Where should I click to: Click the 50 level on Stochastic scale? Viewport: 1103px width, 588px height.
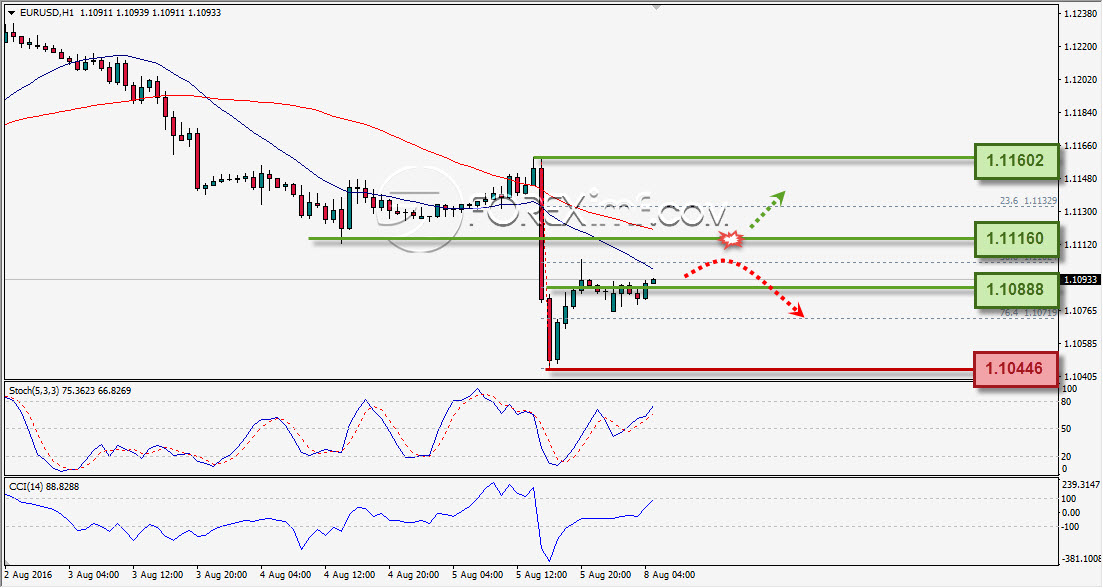pos(1066,428)
